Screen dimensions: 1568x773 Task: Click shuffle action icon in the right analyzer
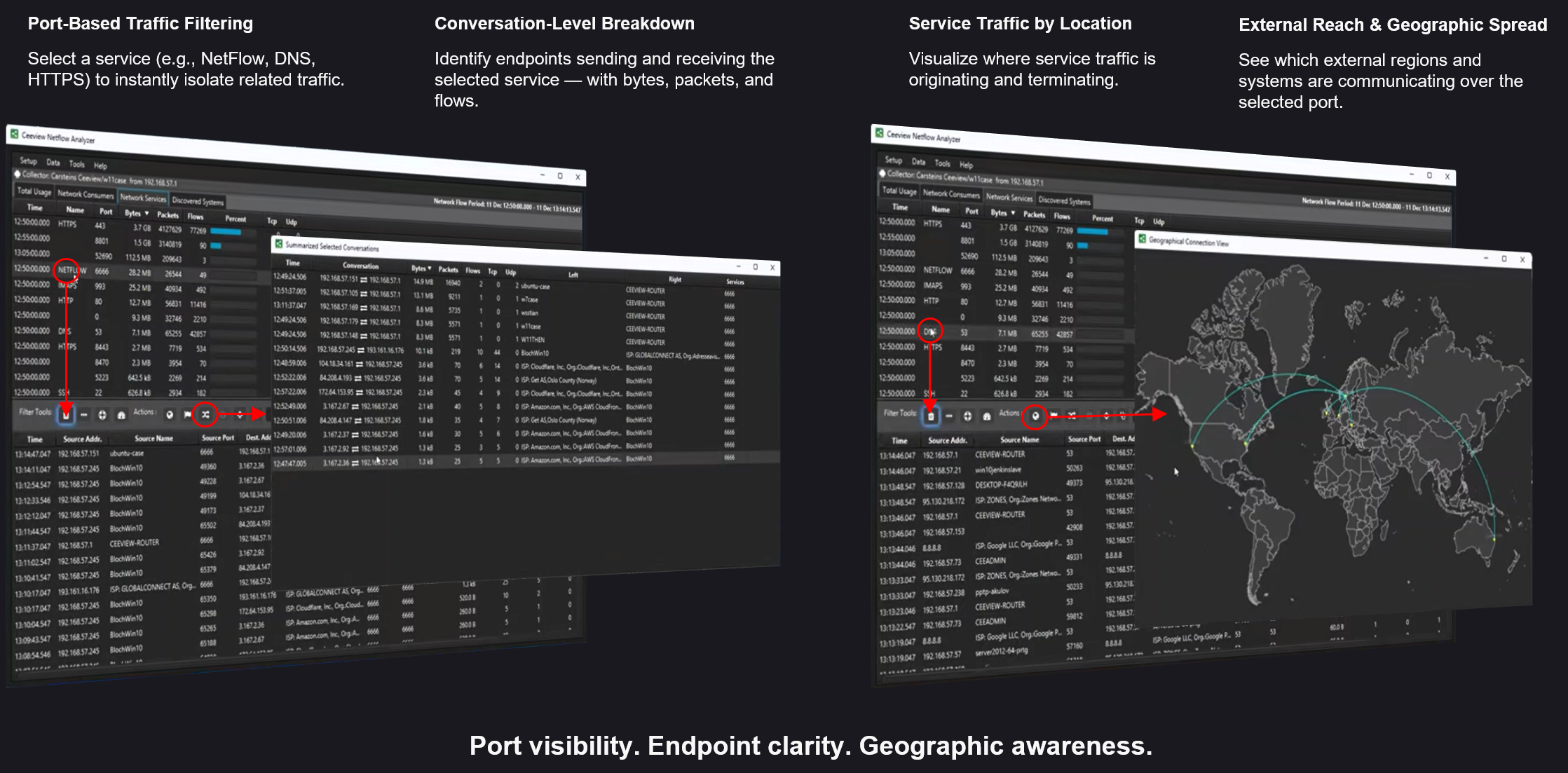tap(1072, 416)
